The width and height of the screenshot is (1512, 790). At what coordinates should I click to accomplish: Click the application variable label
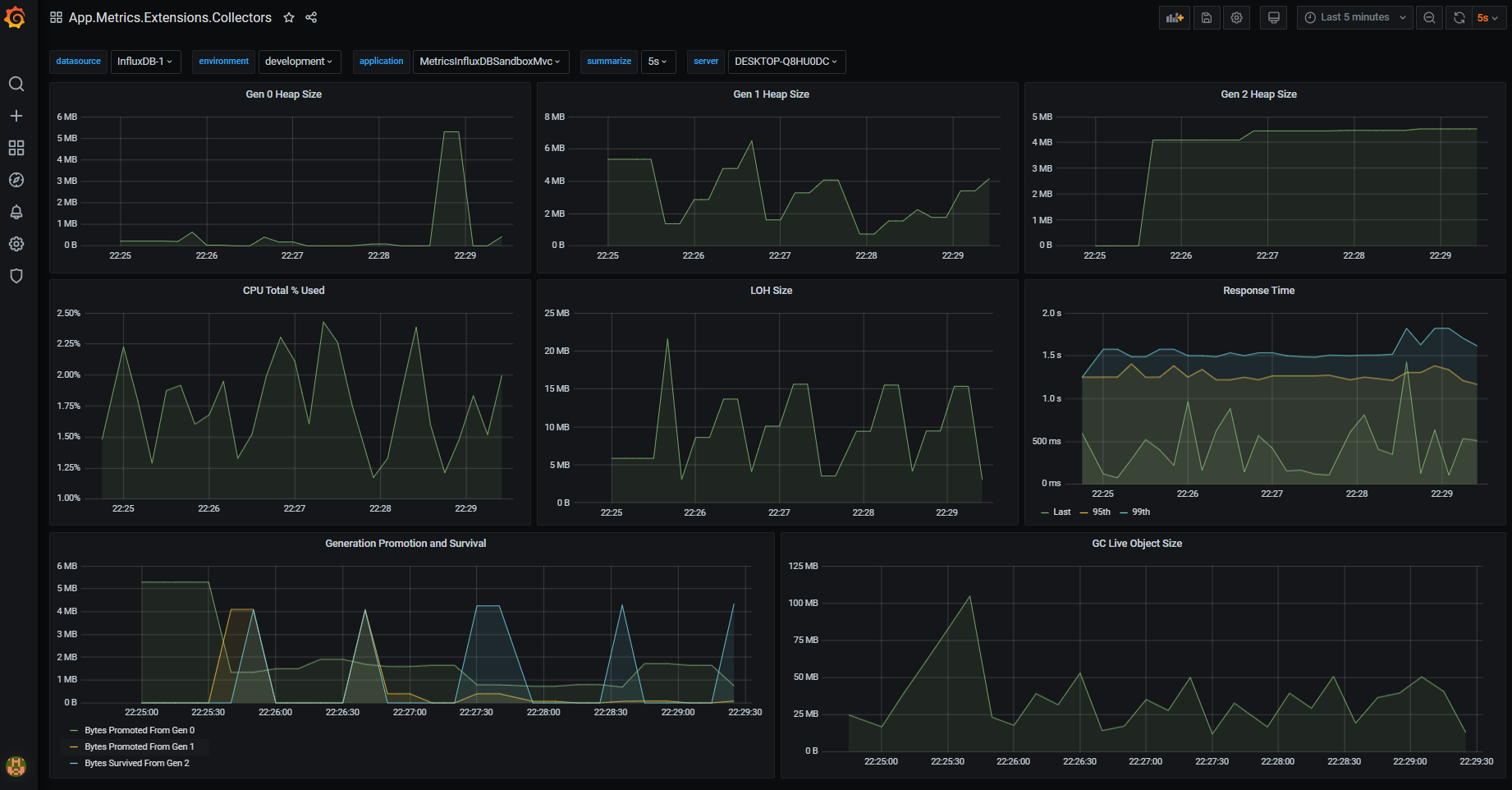[382, 62]
